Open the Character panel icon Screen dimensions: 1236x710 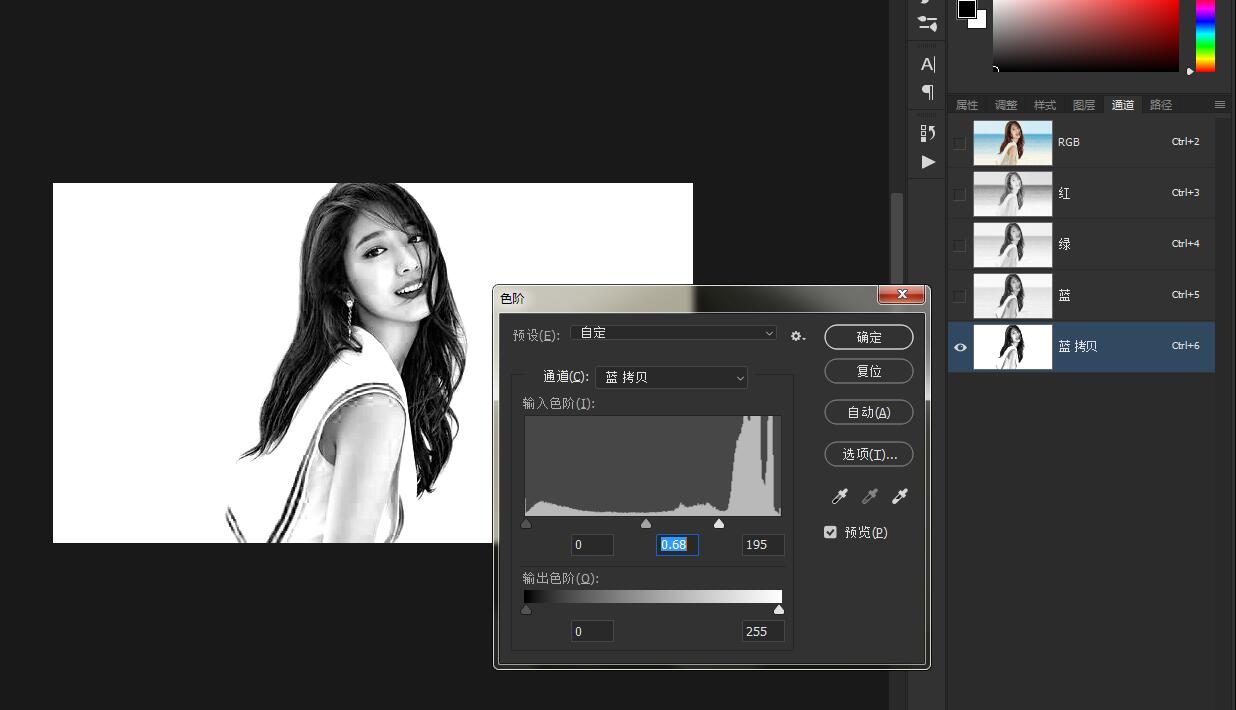pyautogui.click(x=927, y=65)
